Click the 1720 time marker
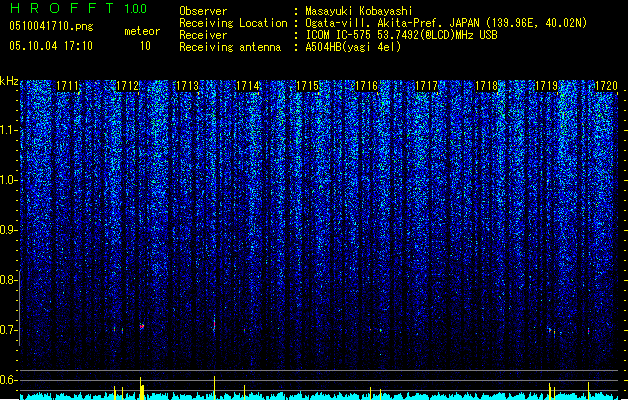The image size is (629, 400). (x=606, y=86)
